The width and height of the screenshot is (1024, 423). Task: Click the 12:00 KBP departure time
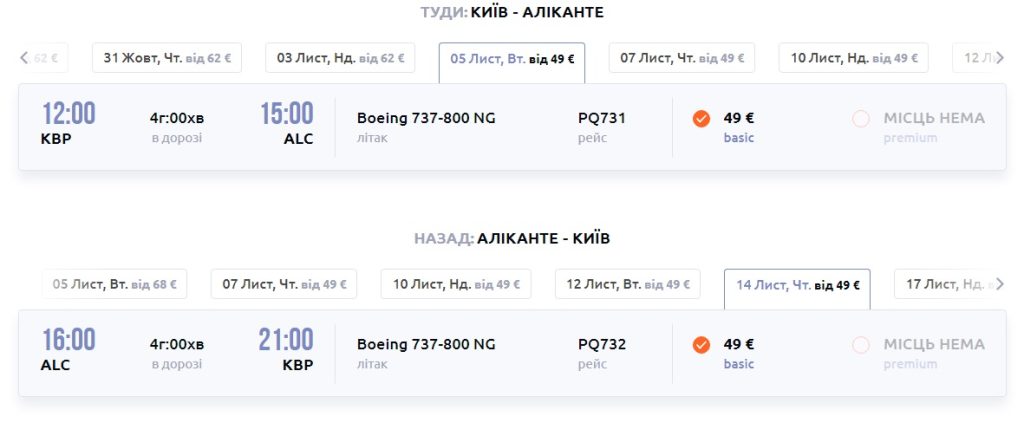(x=68, y=114)
